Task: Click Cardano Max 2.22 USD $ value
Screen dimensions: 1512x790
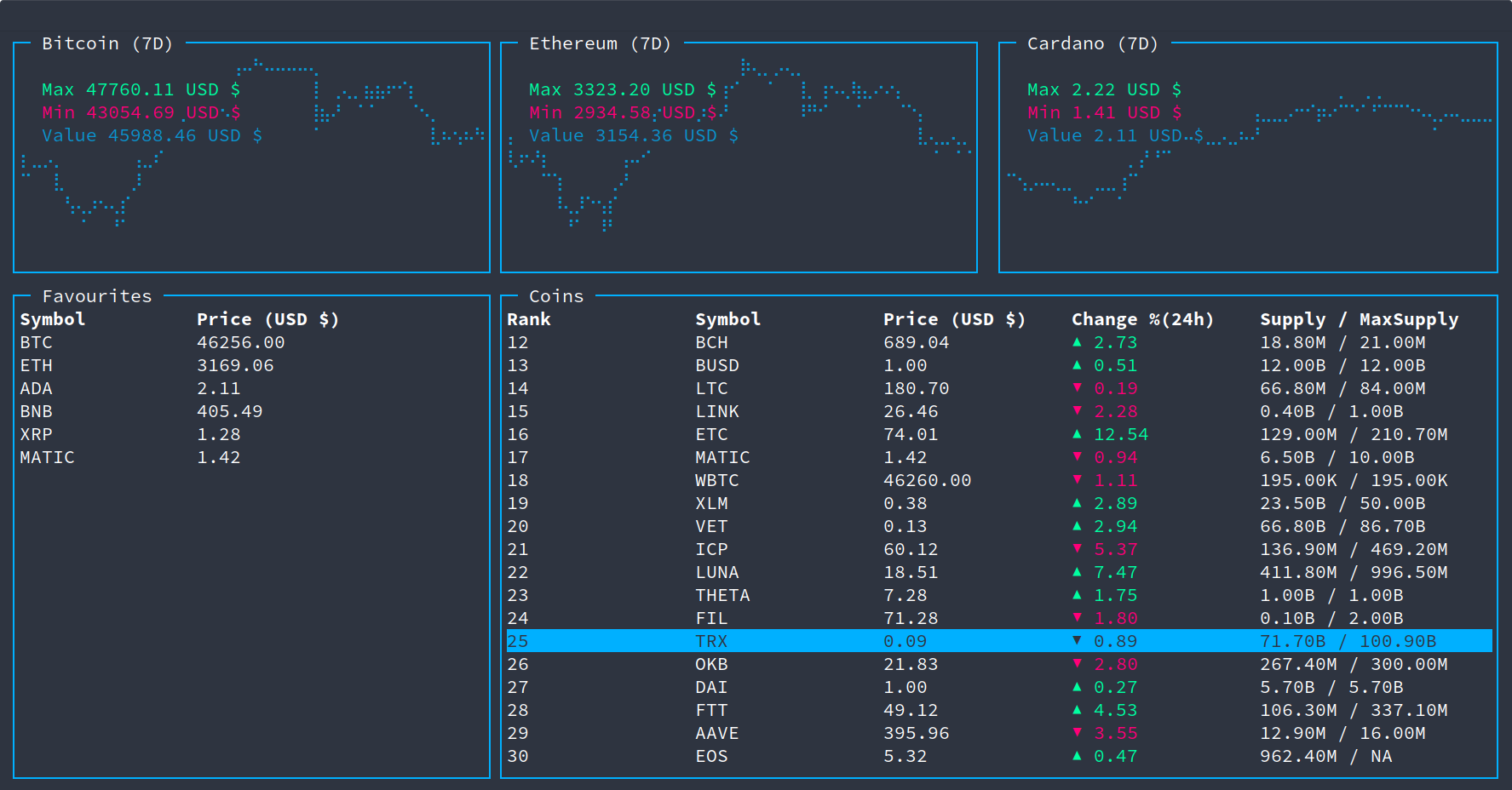Action: coord(1105,89)
